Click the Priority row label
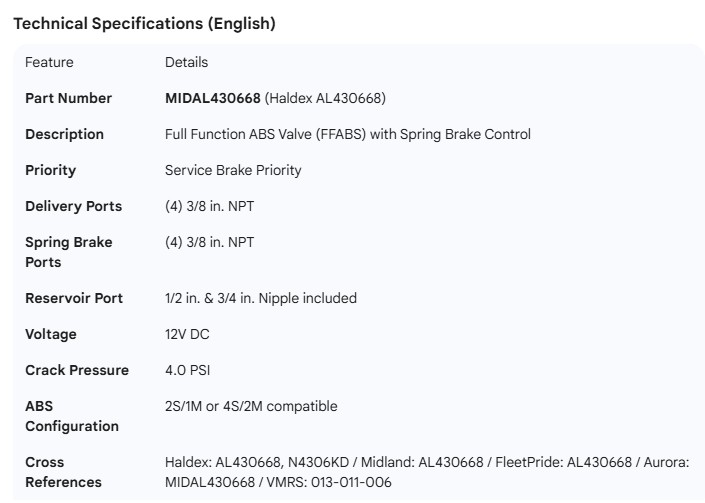The height and width of the screenshot is (503, 705). [50, 170]
